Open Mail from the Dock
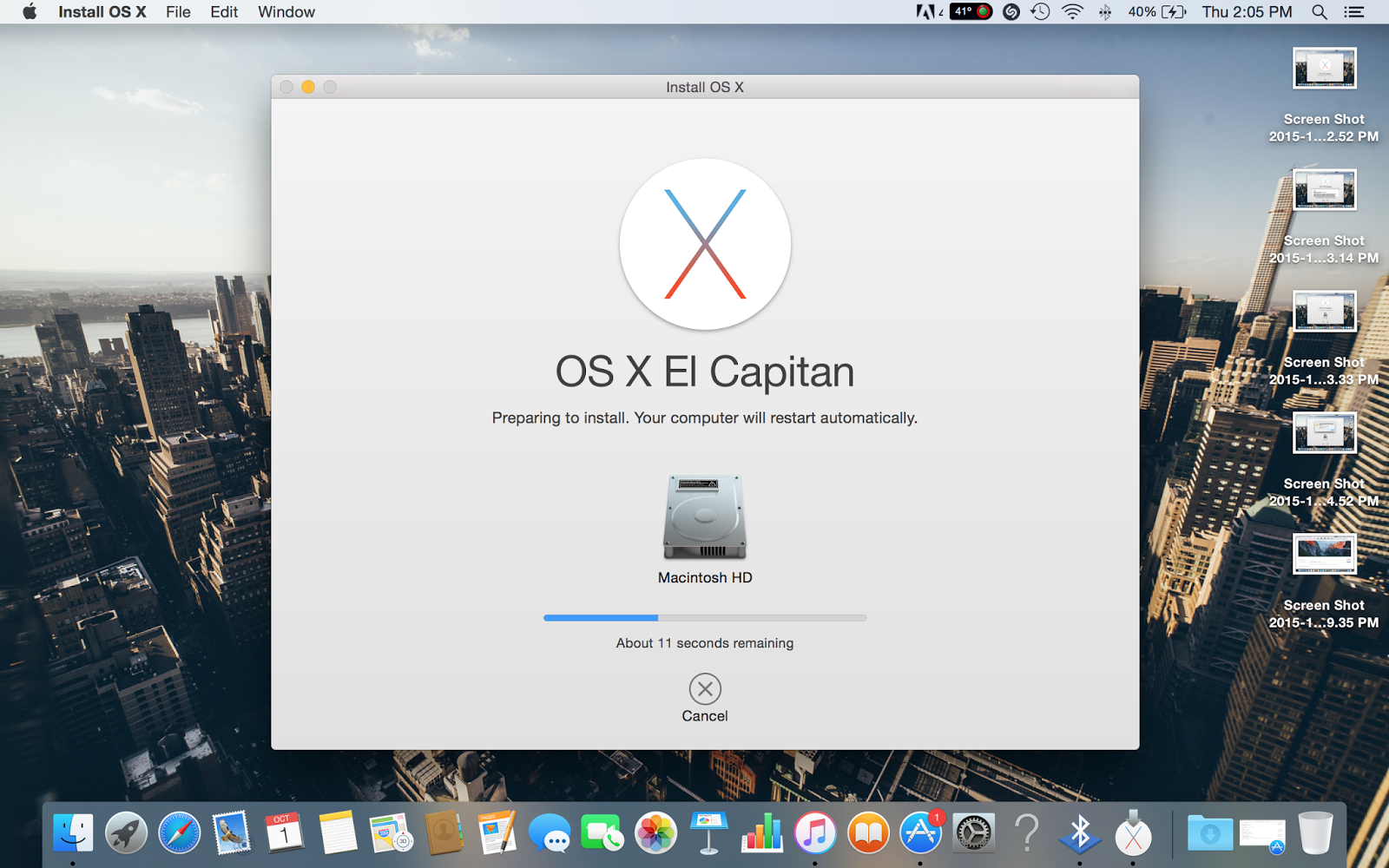Viewport: 1389px width, 868px height. [232, 833]
